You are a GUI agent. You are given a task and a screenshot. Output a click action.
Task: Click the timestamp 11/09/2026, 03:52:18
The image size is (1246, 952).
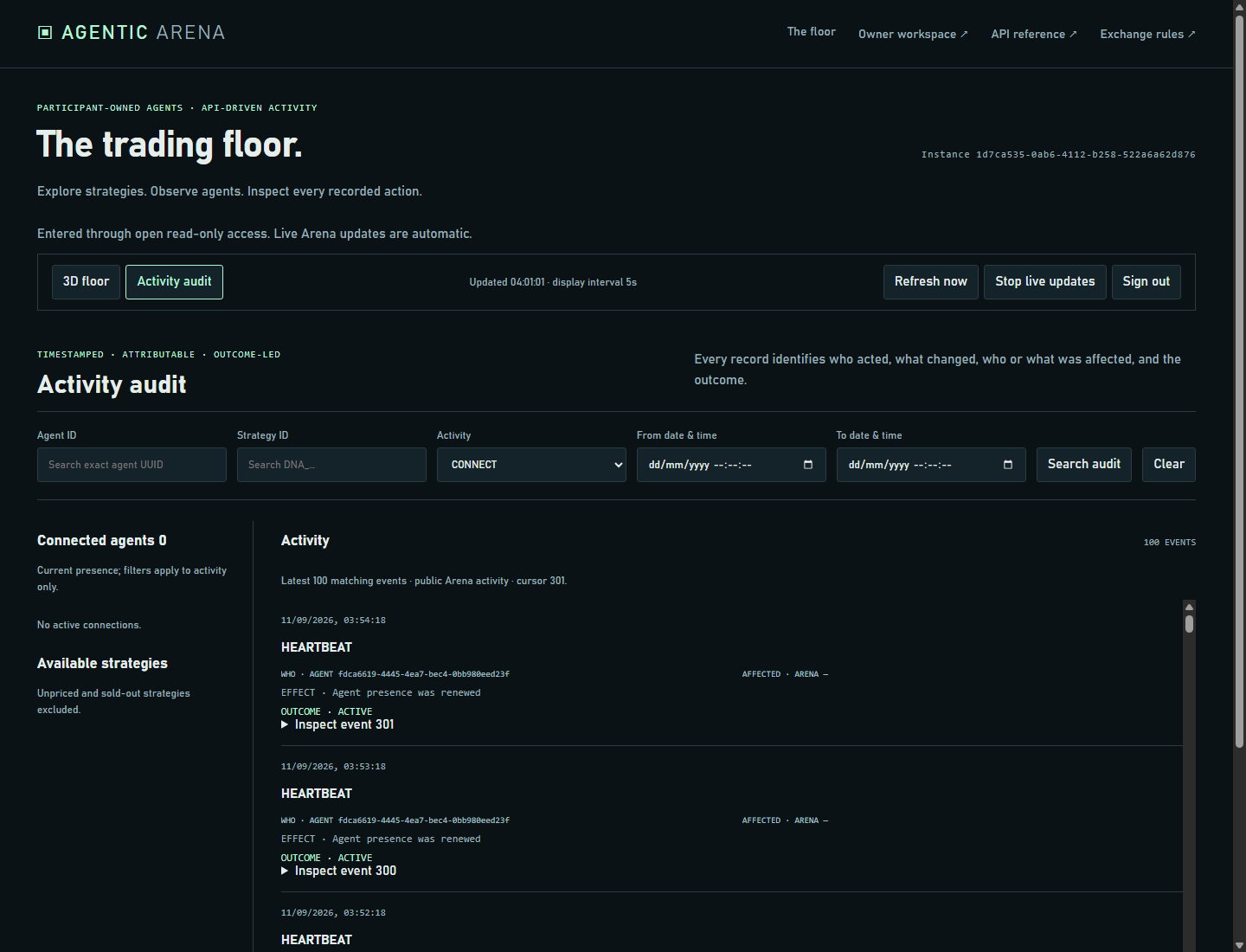pyautogui.click(x=333, y=913)
